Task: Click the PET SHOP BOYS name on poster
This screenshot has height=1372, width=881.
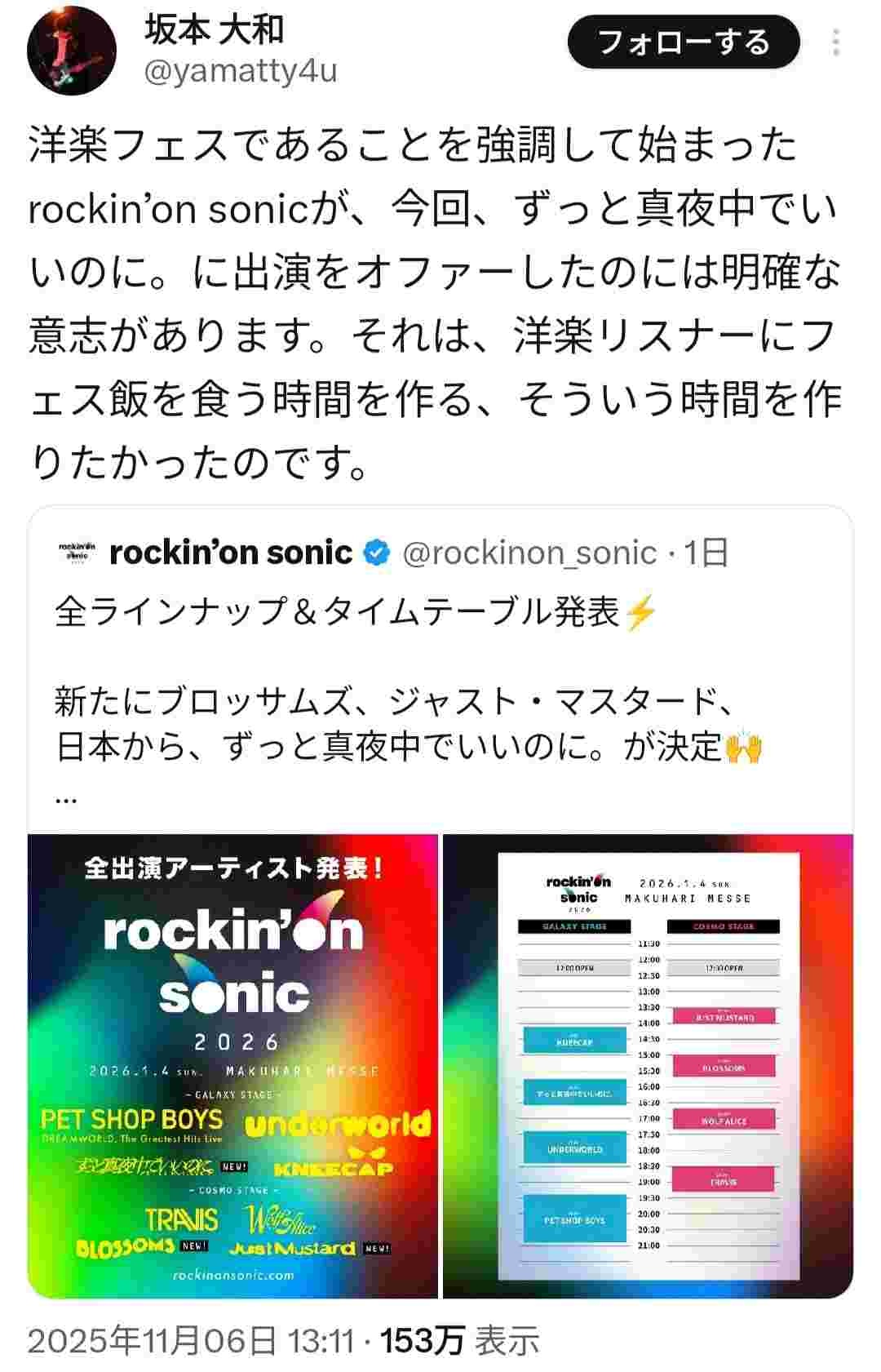Action: (131, 1119)
